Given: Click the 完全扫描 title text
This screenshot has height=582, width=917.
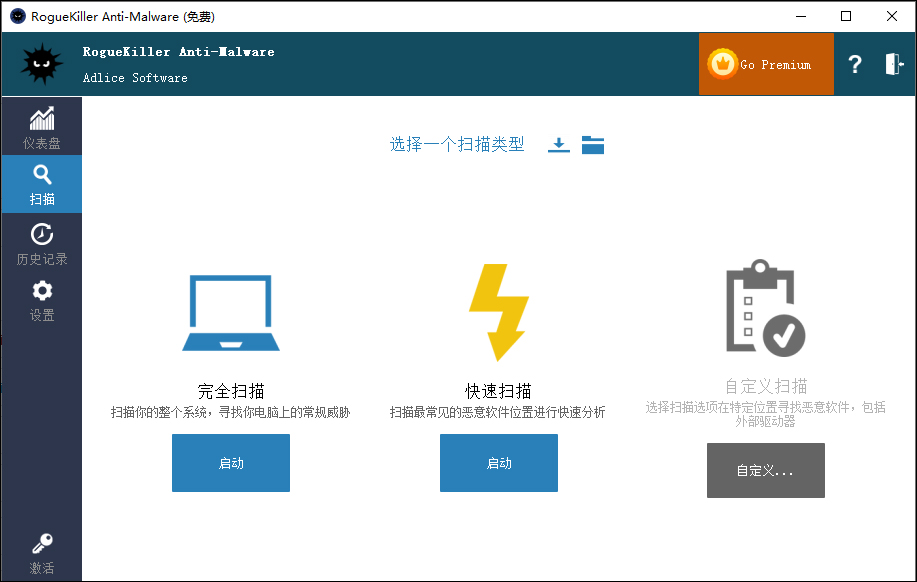Looking at the screenshot, I should 231,391.
